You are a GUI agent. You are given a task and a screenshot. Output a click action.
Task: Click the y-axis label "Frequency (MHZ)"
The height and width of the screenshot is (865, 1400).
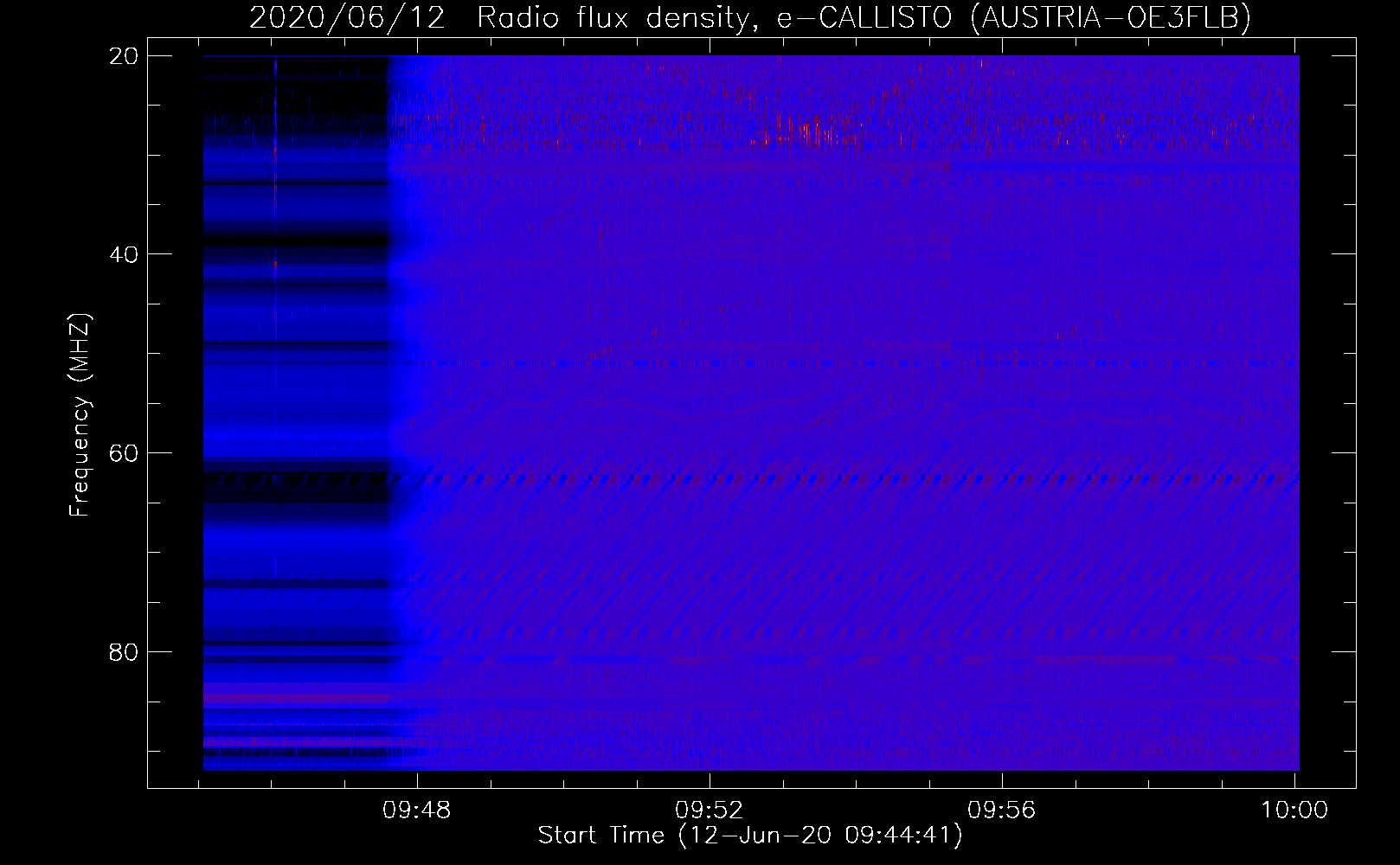pos(80,416)
